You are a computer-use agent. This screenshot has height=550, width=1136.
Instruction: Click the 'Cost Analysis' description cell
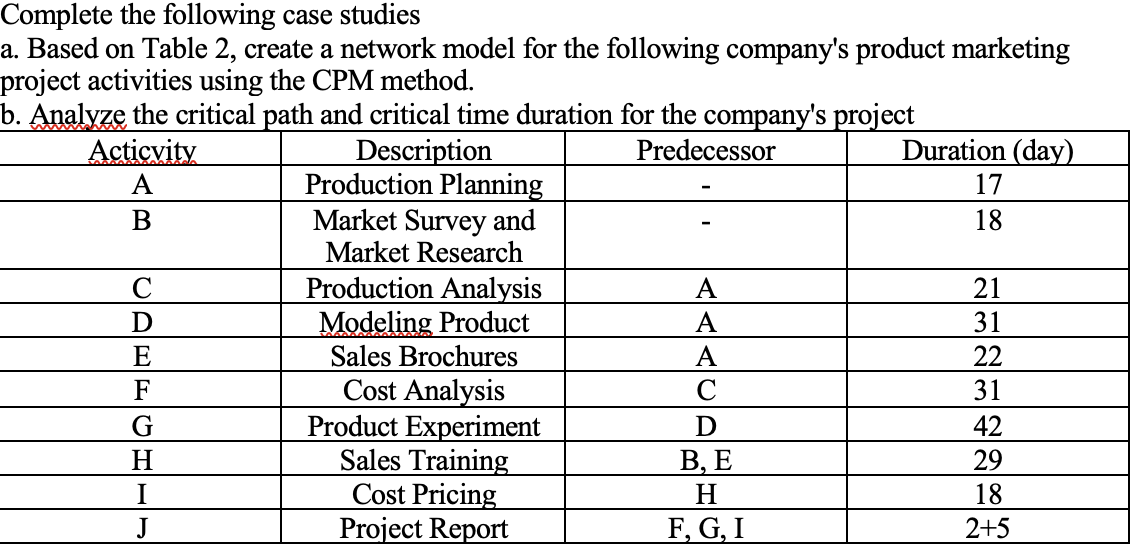tap(424, 391)
